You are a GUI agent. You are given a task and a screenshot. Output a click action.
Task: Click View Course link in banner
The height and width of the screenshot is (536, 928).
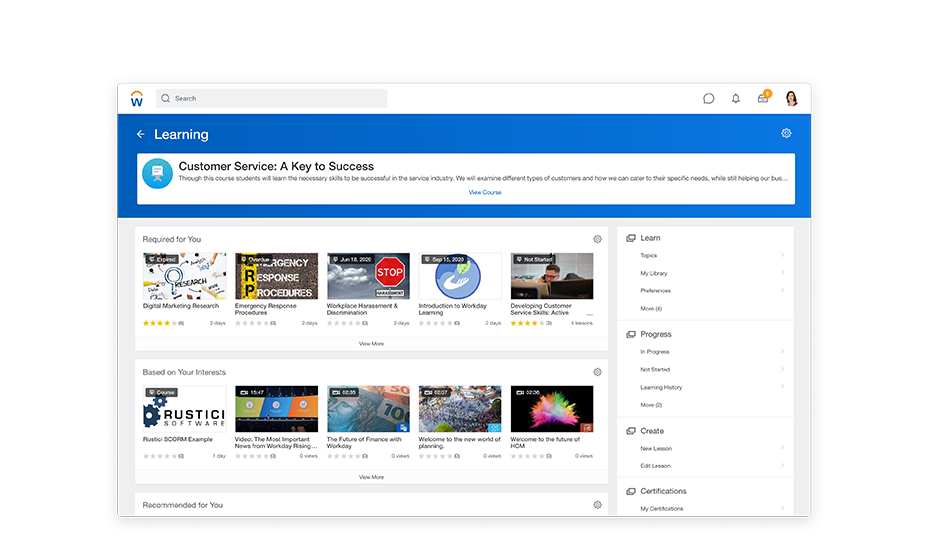tap(485, 192)
